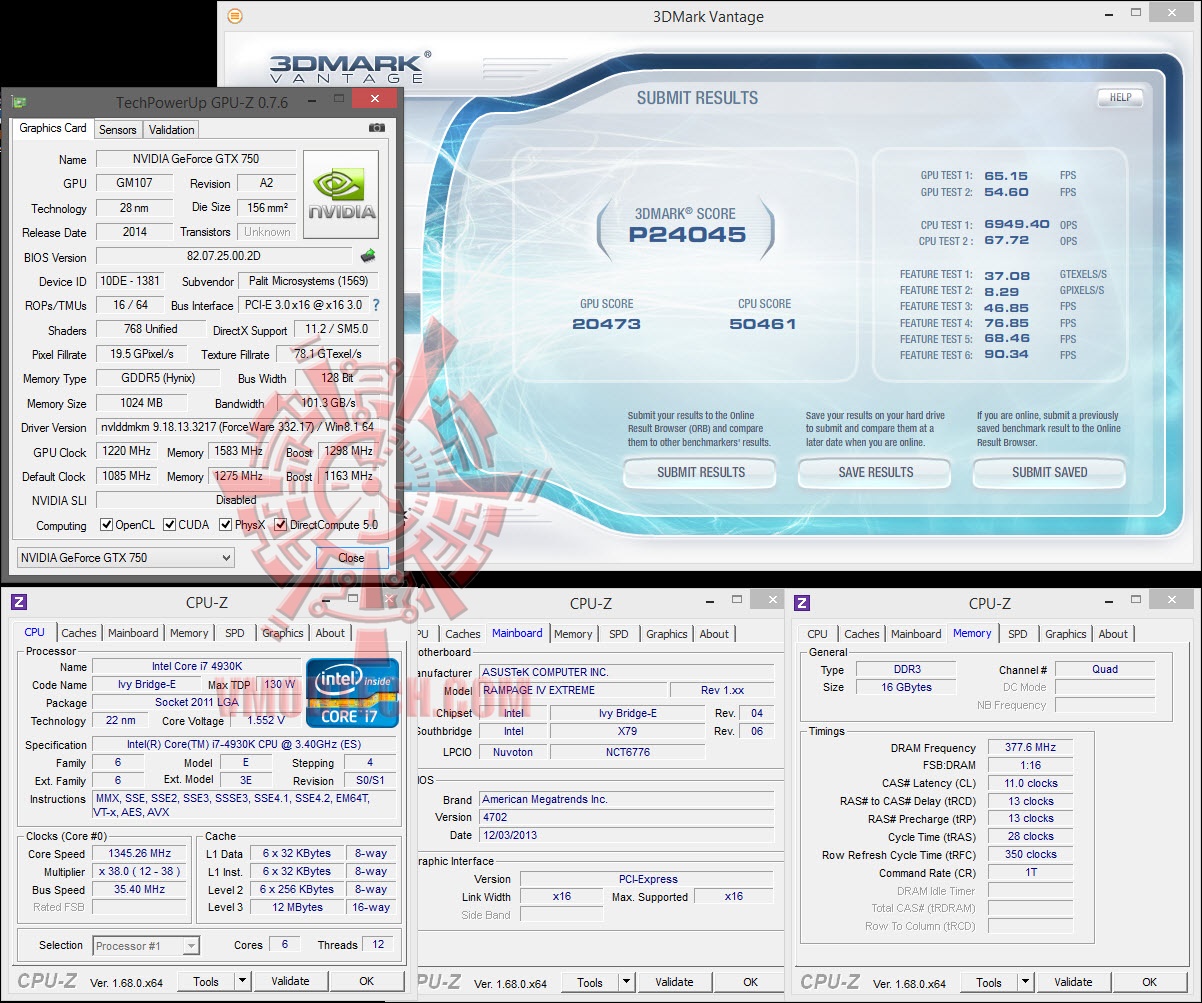Click the NVIDIA logo in GPU-Z
Screen dimensions: 1202x1003
(341, 194)
